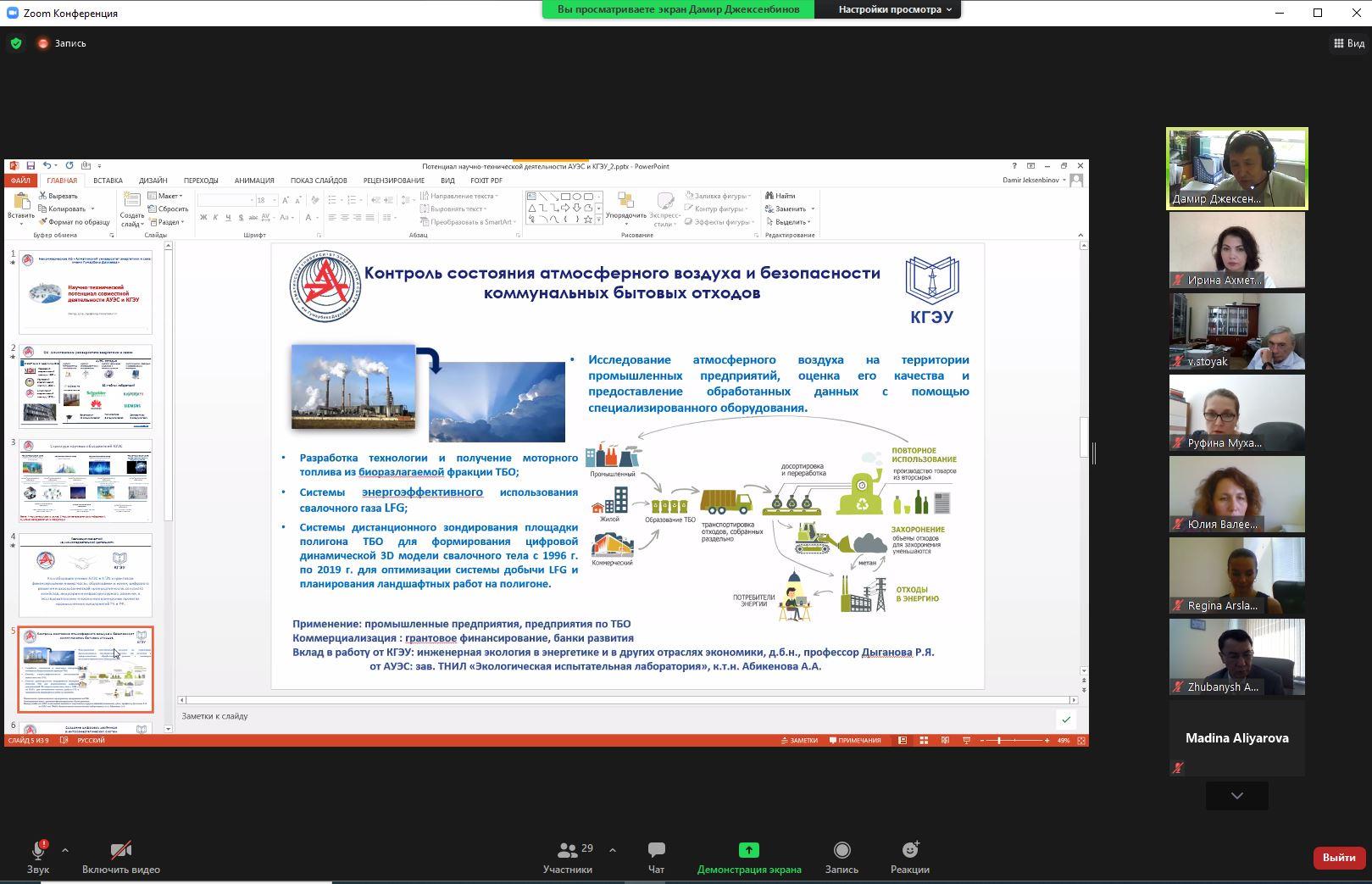The width and height of the screenshot is (1372, 884).
Task: Click the Screen Share icon
Action: click(748, 850)
